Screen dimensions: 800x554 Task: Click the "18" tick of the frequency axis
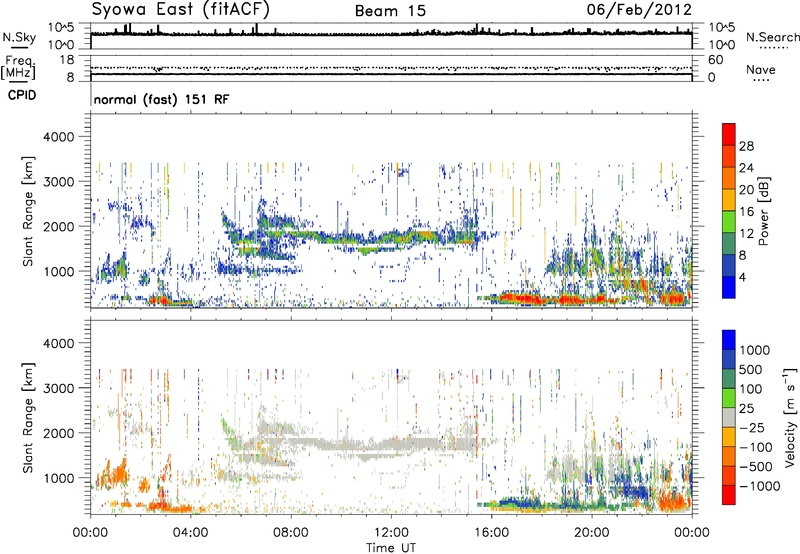click(x=67, y=60)
